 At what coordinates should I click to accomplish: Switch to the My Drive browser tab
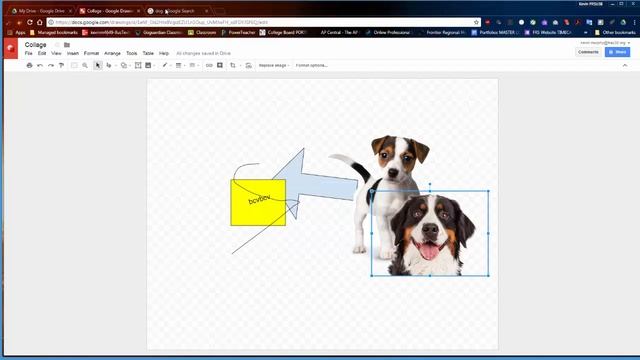pyautogui.click(x=41, y=11)
